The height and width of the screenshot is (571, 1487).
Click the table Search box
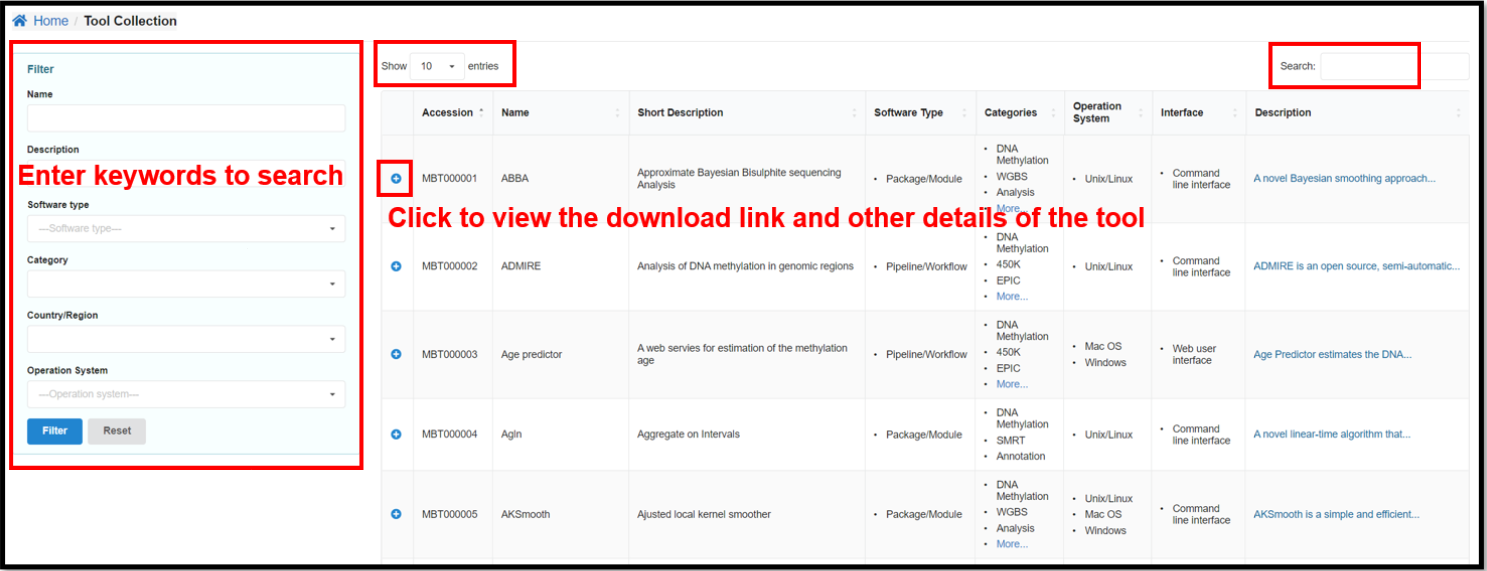coord(1394,66)
